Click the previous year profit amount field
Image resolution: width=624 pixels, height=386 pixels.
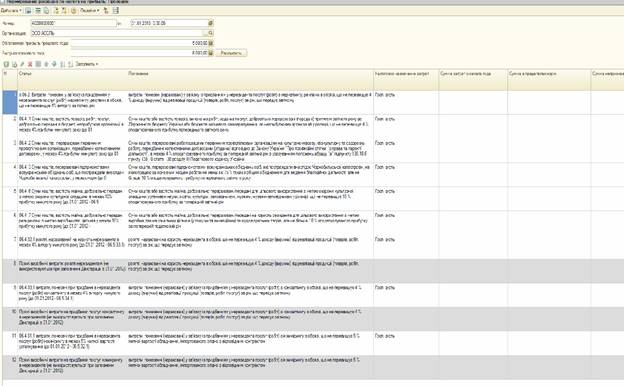click(x=139, y=43)
